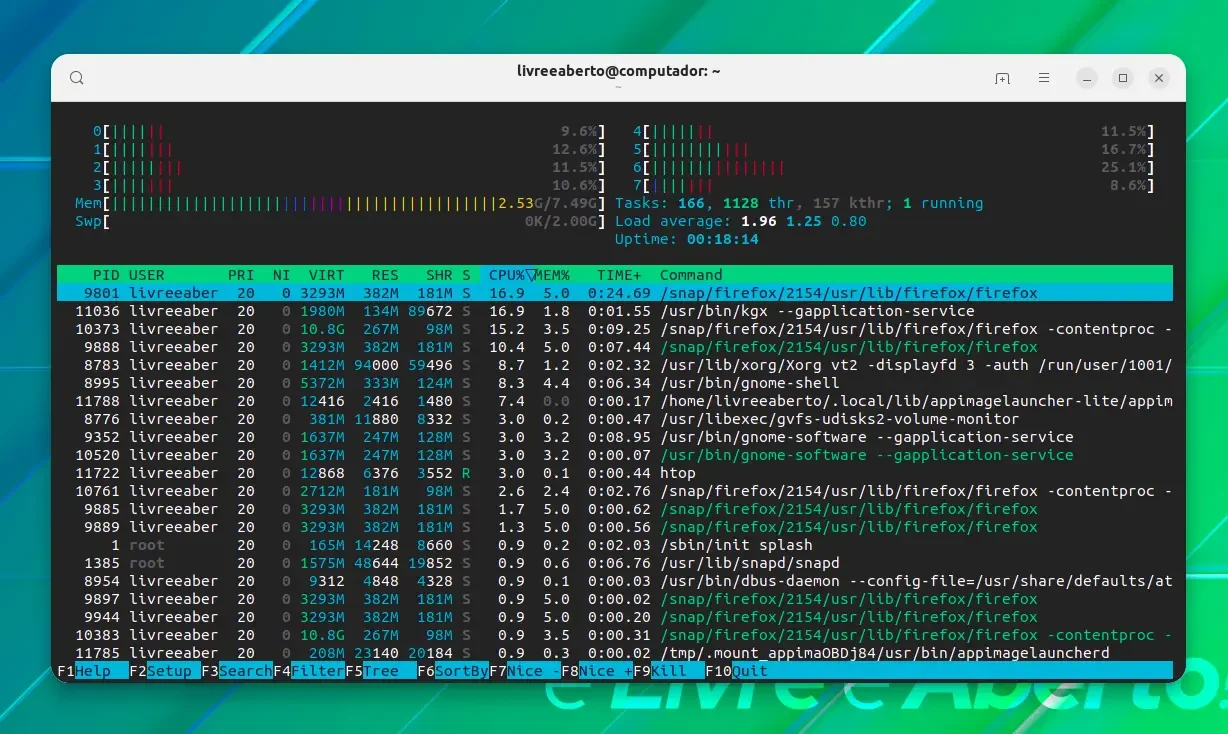The height and width of the screenshot is (734, 1228).
Task: Sort by the RES column header
Action: pyautogui.click(x=385, y=275)
